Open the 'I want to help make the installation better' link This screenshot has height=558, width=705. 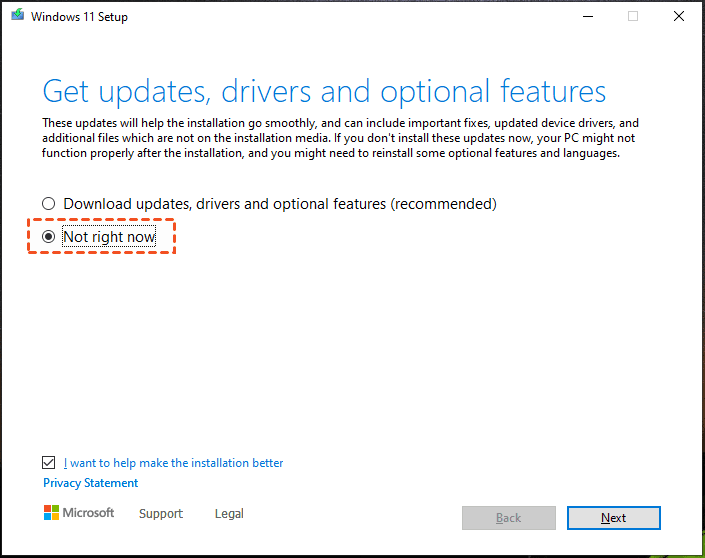[173, 463]
